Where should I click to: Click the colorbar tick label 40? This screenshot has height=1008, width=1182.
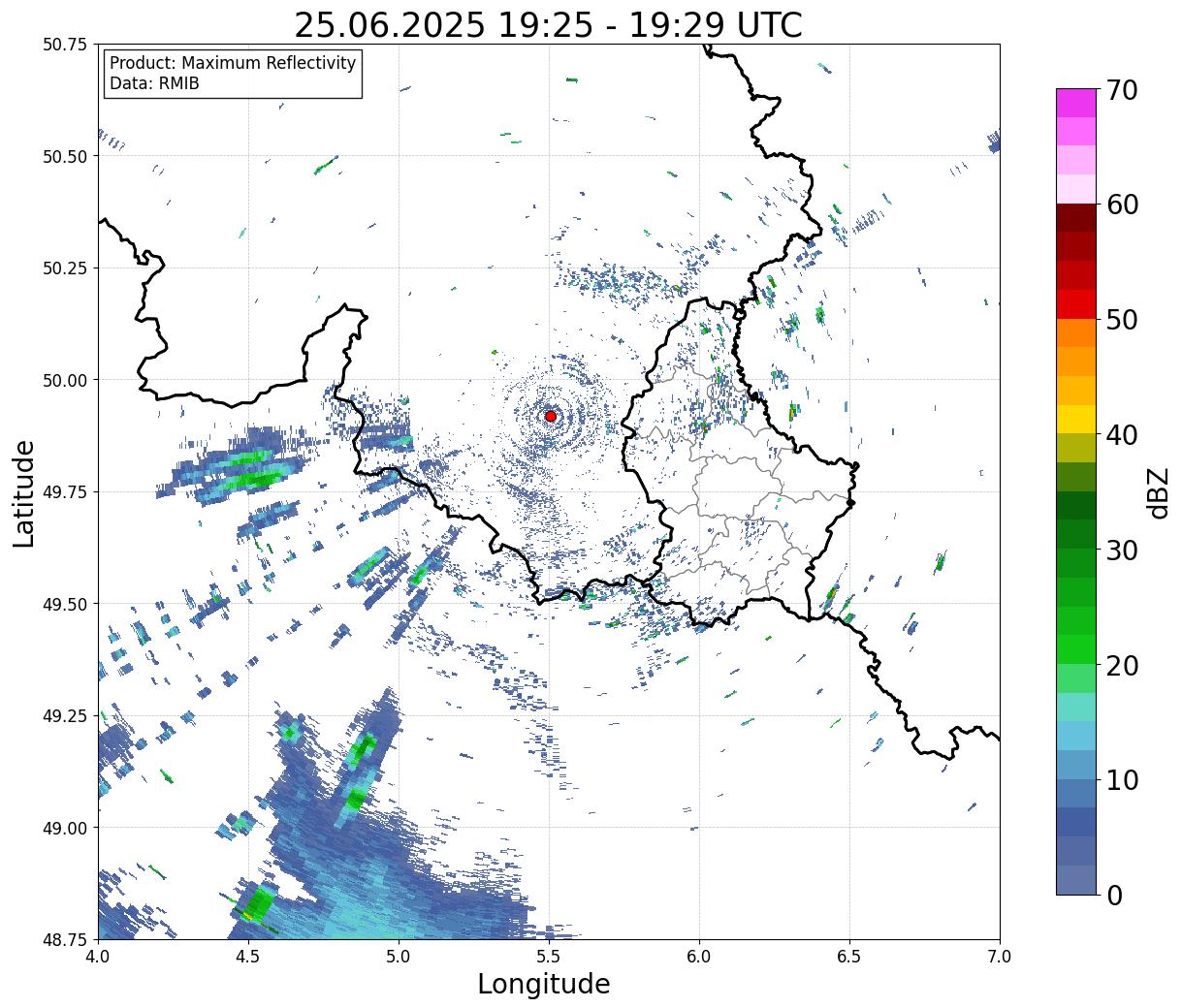[1122, 434]
